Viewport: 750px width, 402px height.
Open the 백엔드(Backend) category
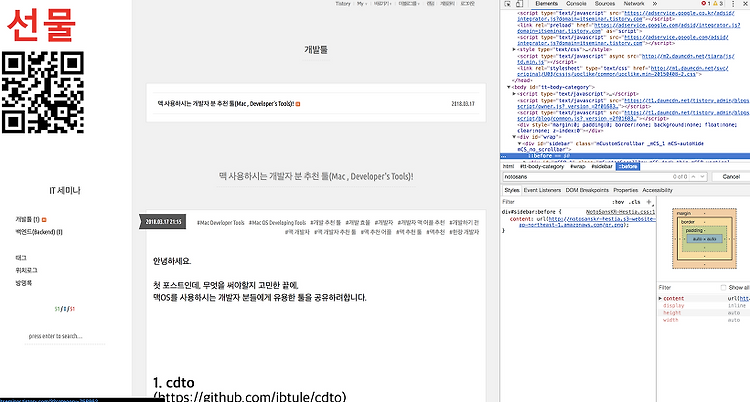39,232
